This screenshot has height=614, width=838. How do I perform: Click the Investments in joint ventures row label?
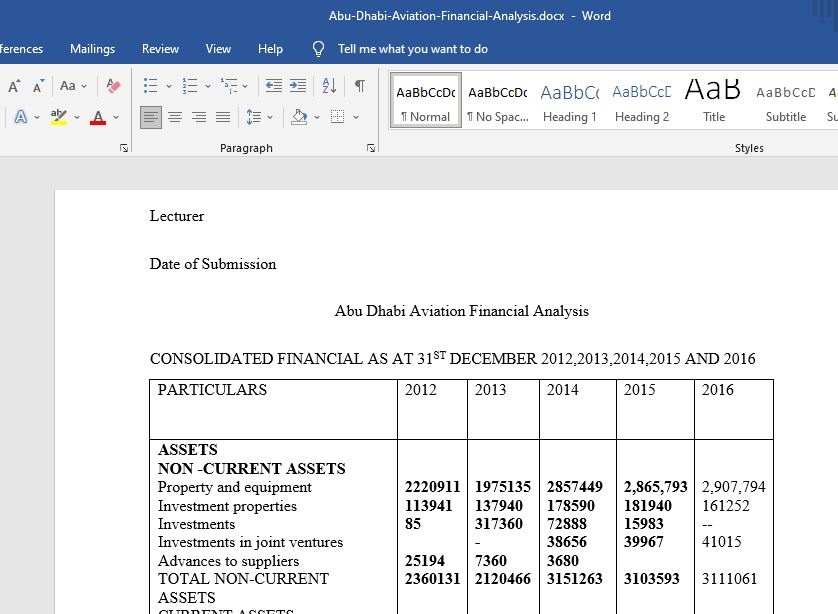(x=250, y=542)
